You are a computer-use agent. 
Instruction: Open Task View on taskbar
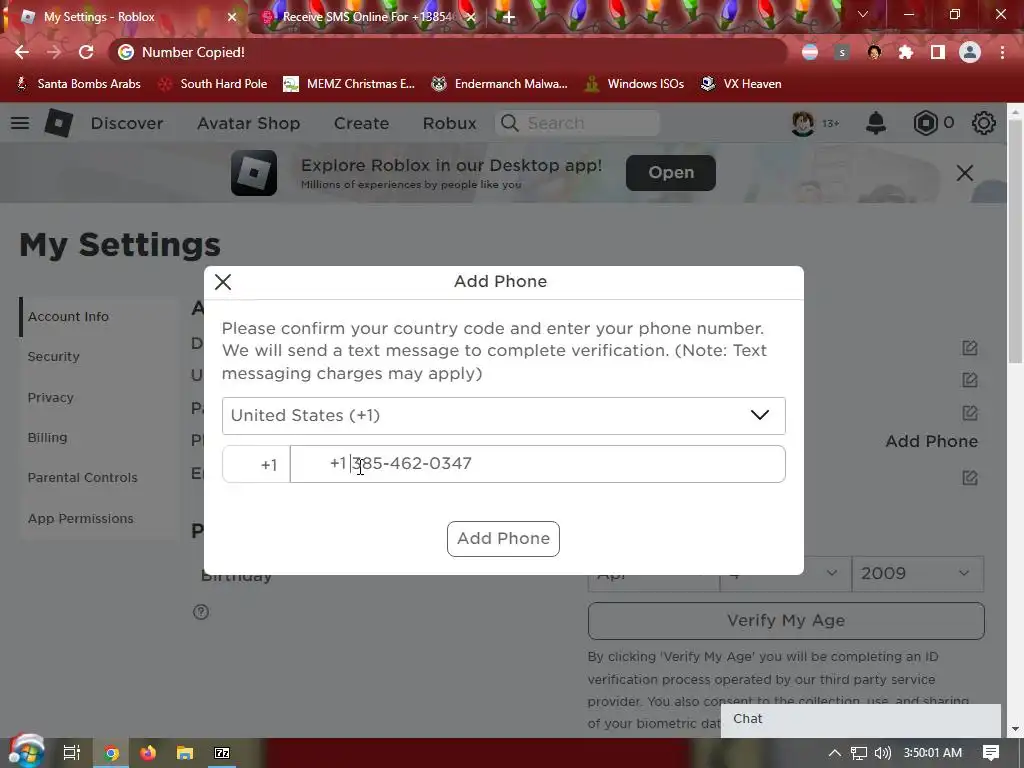pyautogui.click(x=71, y=753)
